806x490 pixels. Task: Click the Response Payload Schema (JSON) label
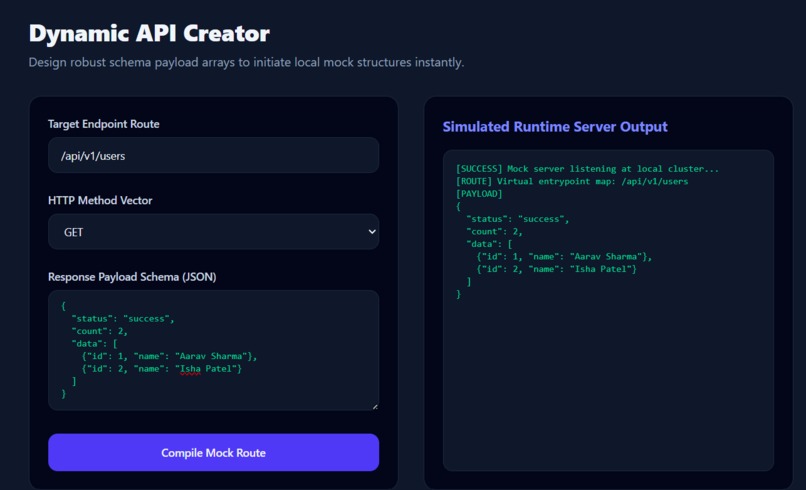[132, 277]
